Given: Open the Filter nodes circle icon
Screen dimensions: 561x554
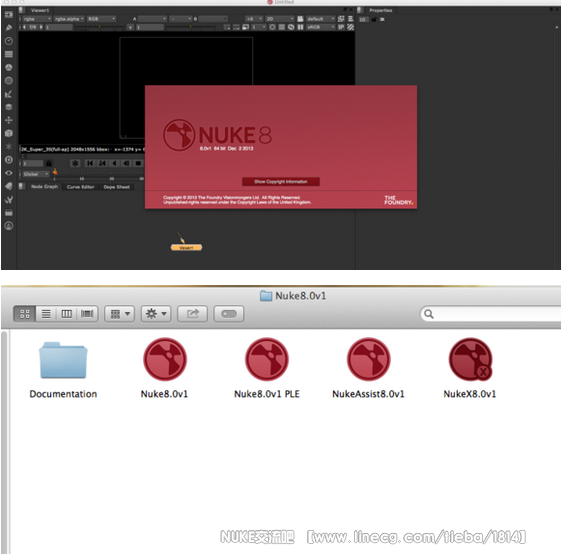Looking at the screenshot, I should [x=9, y=81].
